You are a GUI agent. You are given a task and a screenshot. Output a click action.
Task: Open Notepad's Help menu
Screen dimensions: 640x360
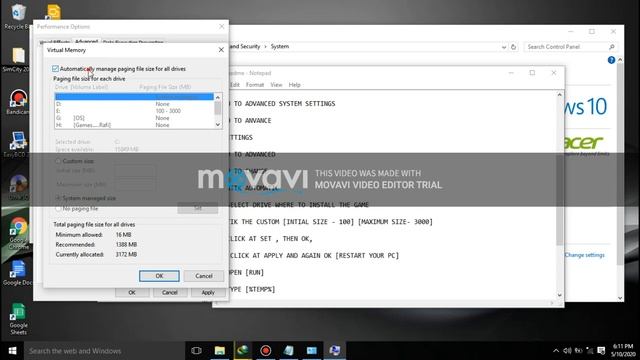point(294,85)
